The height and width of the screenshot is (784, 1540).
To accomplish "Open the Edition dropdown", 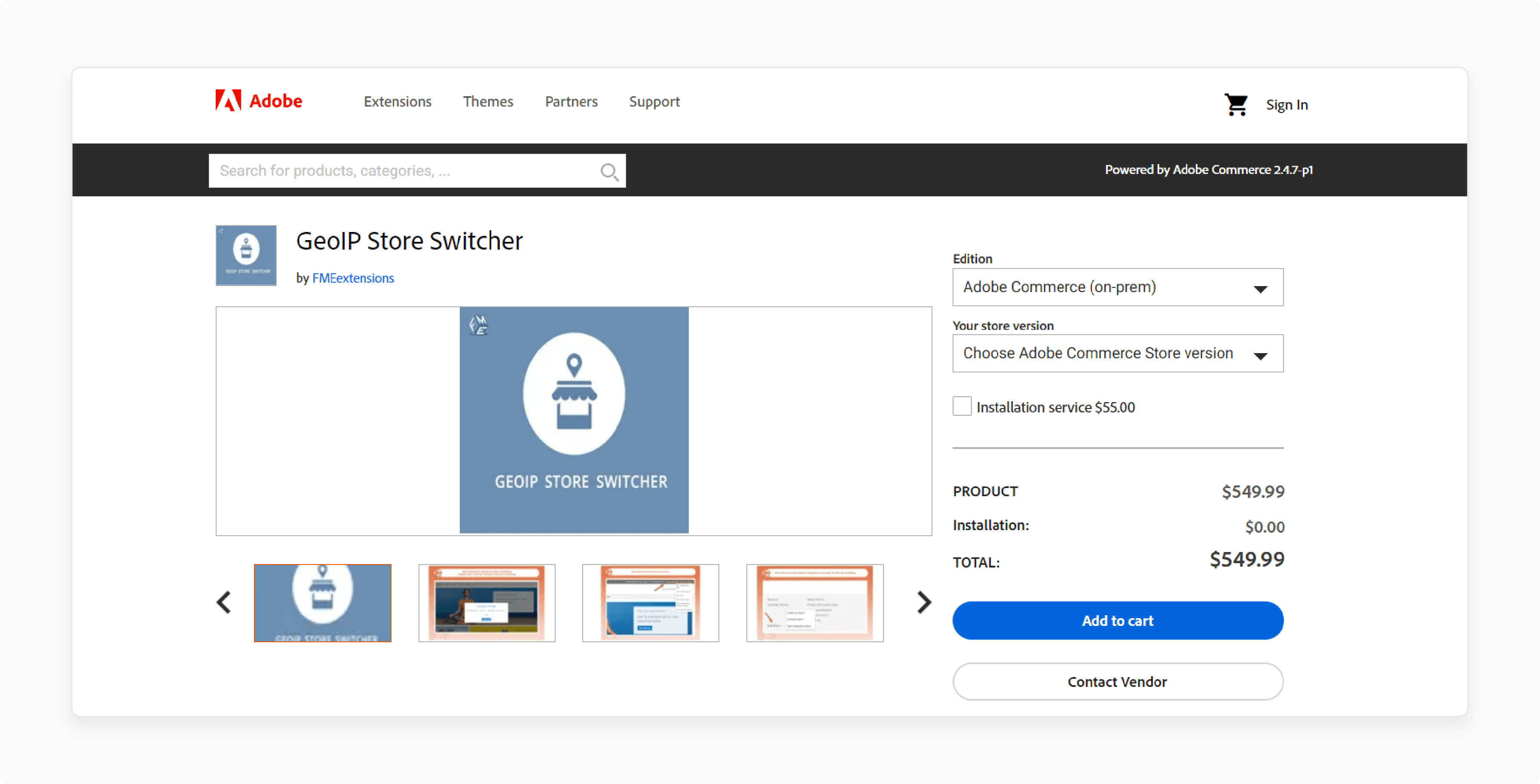I will [x=1117, y=287].
